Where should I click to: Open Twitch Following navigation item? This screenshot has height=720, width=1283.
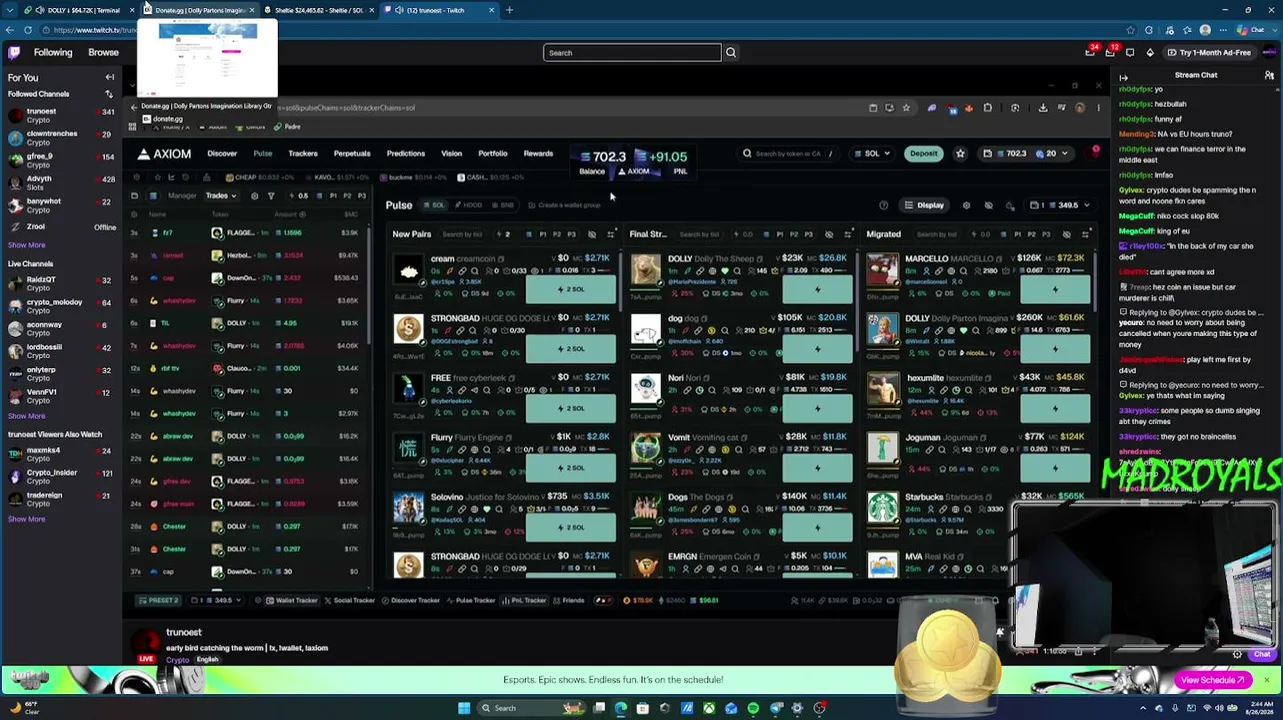(x=53, y=52)
